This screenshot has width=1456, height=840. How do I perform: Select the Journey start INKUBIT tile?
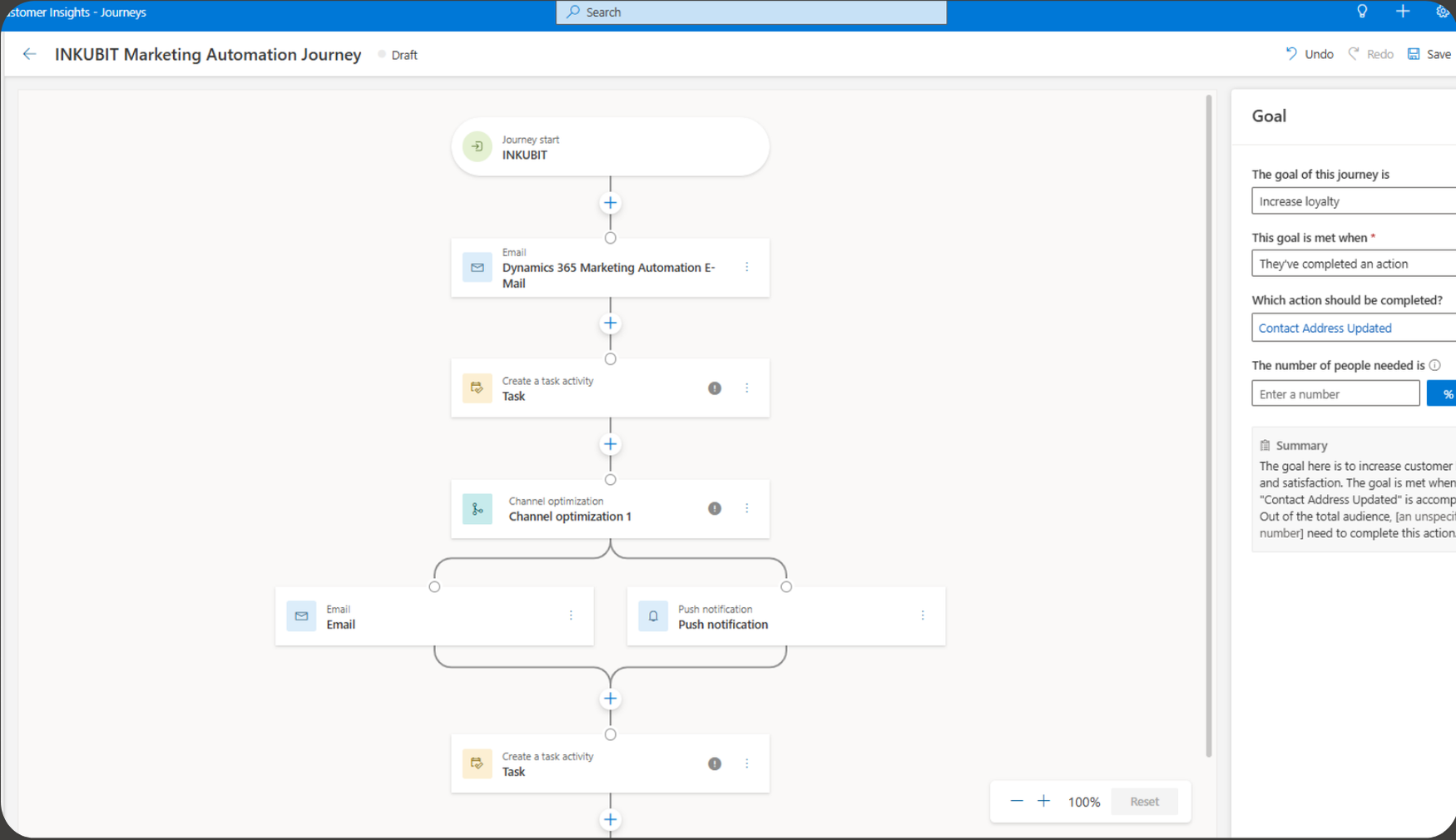pyautogui.click(x=610, y=146)
